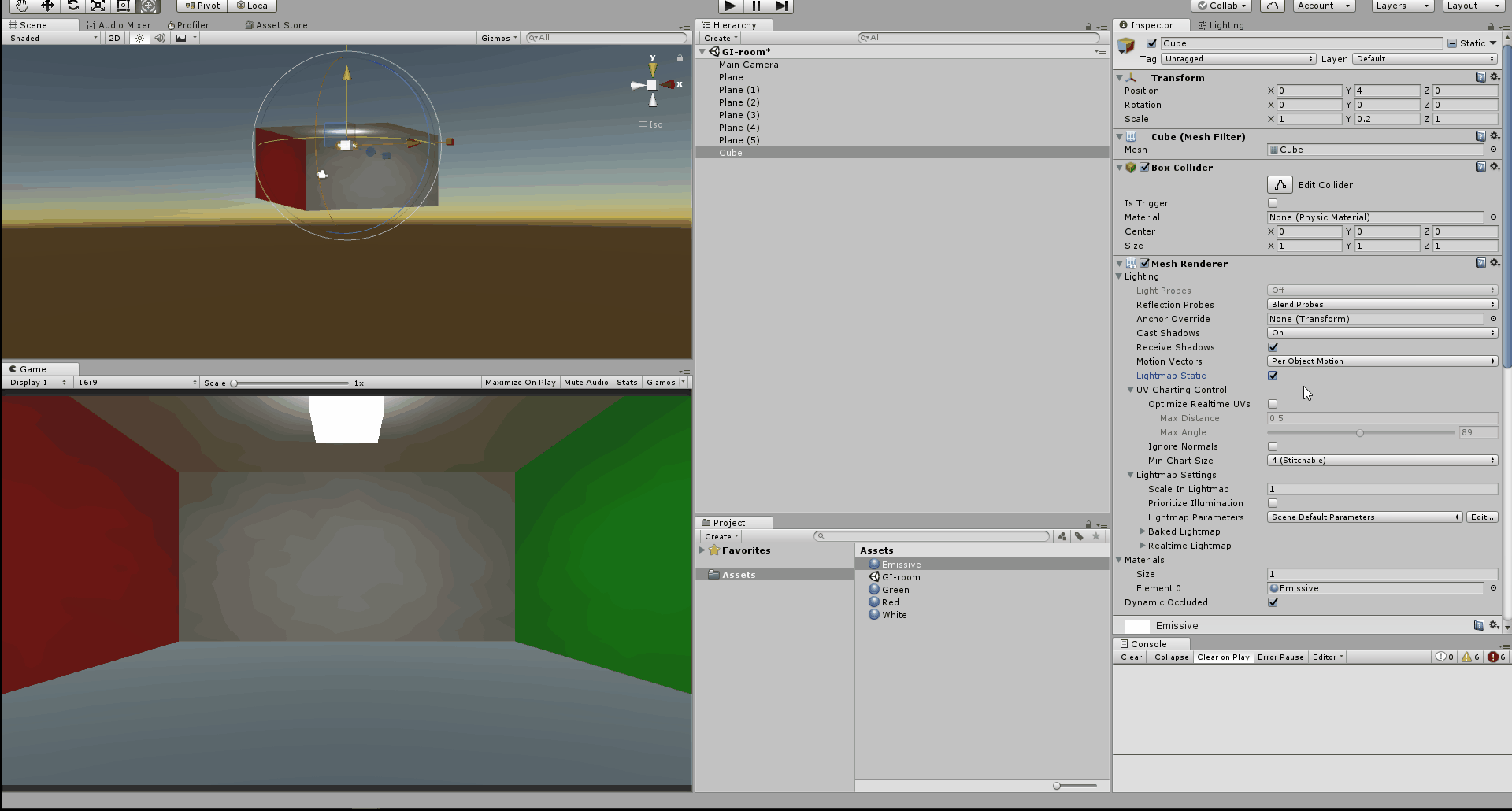Open the Tag dropdown showing Untagged
1512x811 pixels.
tap(1239, 59)
